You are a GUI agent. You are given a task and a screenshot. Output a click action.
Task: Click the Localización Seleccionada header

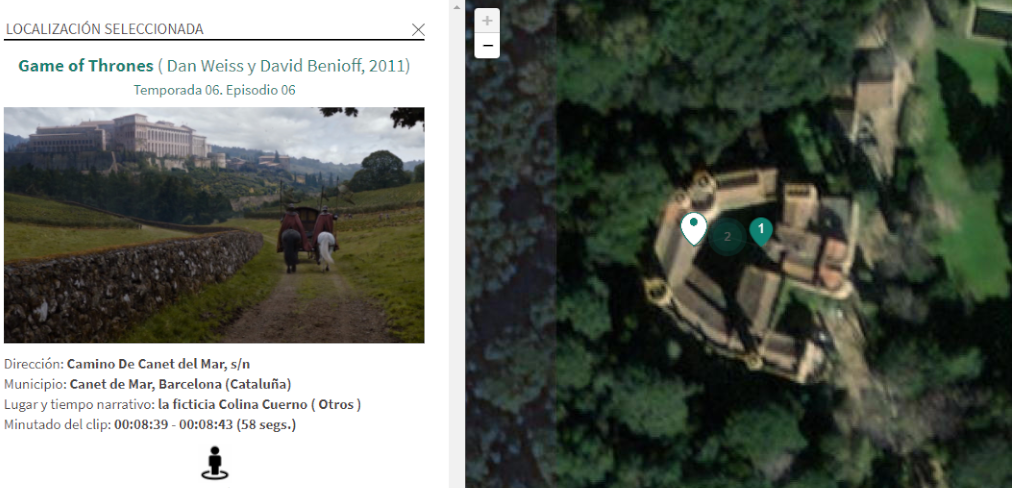click(x=105, y=29)
